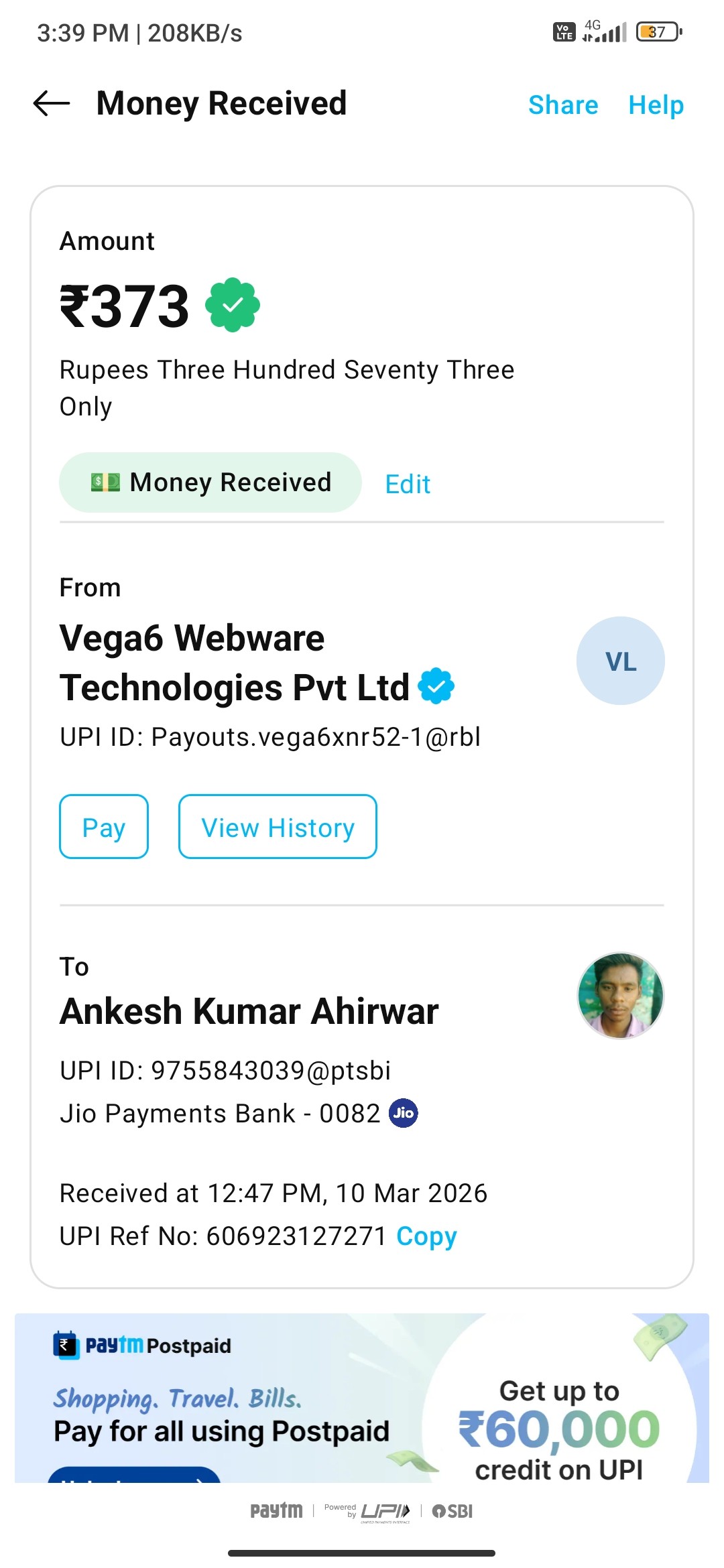Tap the Paytm Postpaid calendar icon
The height and width of the screenshot is (1568, 724).
pos(66,1345)
